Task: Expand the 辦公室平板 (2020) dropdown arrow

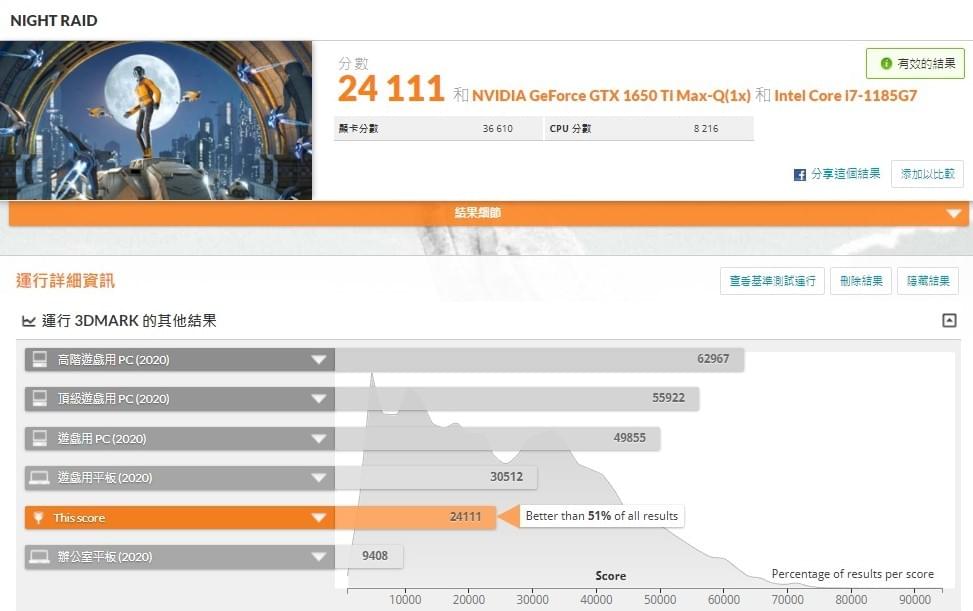Action: click(318, 557)
